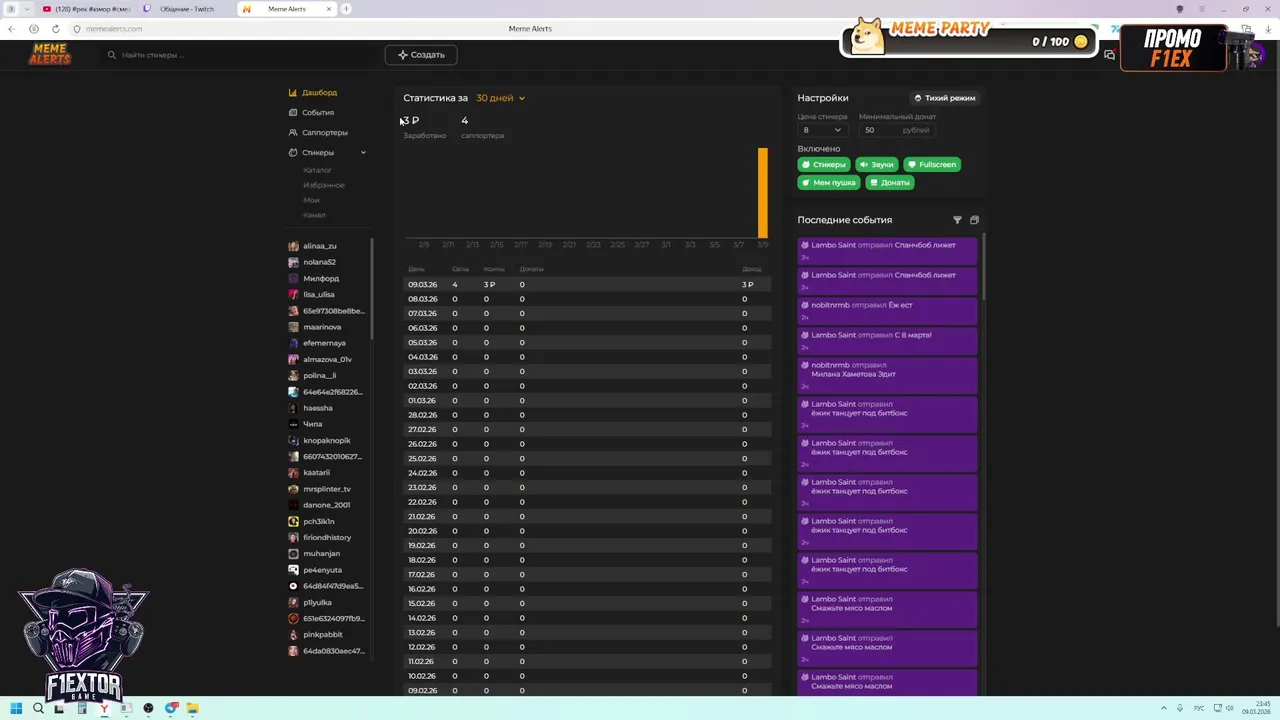Image resolution: width=1280 pixels, height=720 pixels.
Task: Switch to the YouTube browser tab
Action: (87, 9)
